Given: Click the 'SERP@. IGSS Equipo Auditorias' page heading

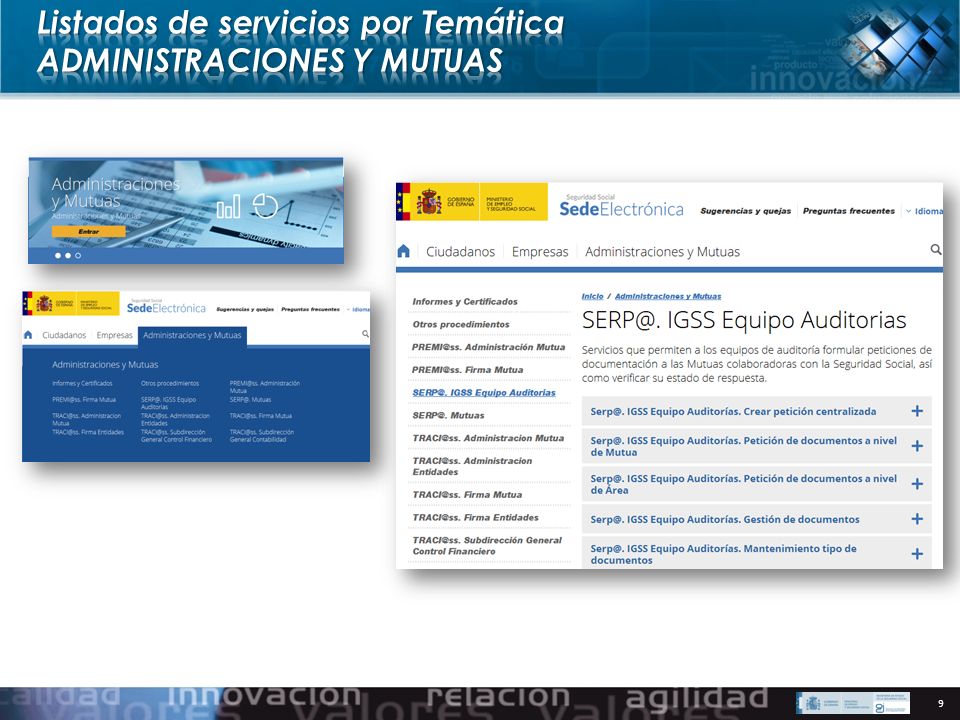Looking at the screenshot, I should click(x=744, y=320).
